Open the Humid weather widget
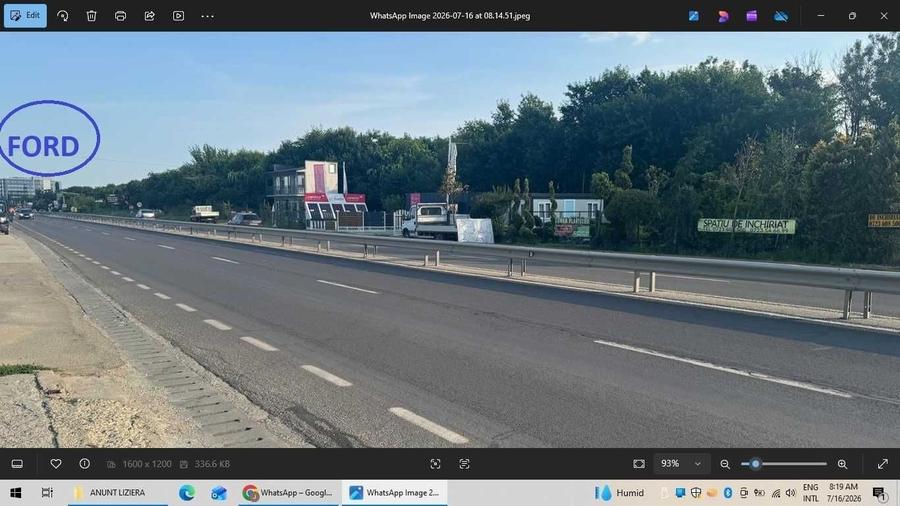This screenshot has height=506, width=900. coord(619,493)
